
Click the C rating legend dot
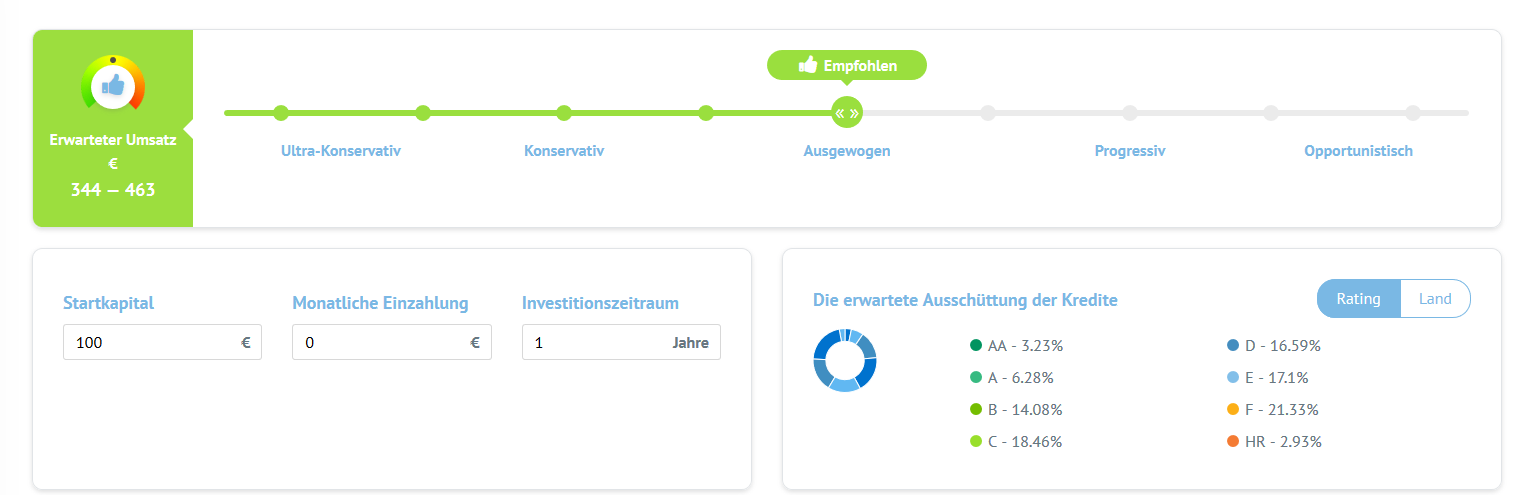coord(976,441)
